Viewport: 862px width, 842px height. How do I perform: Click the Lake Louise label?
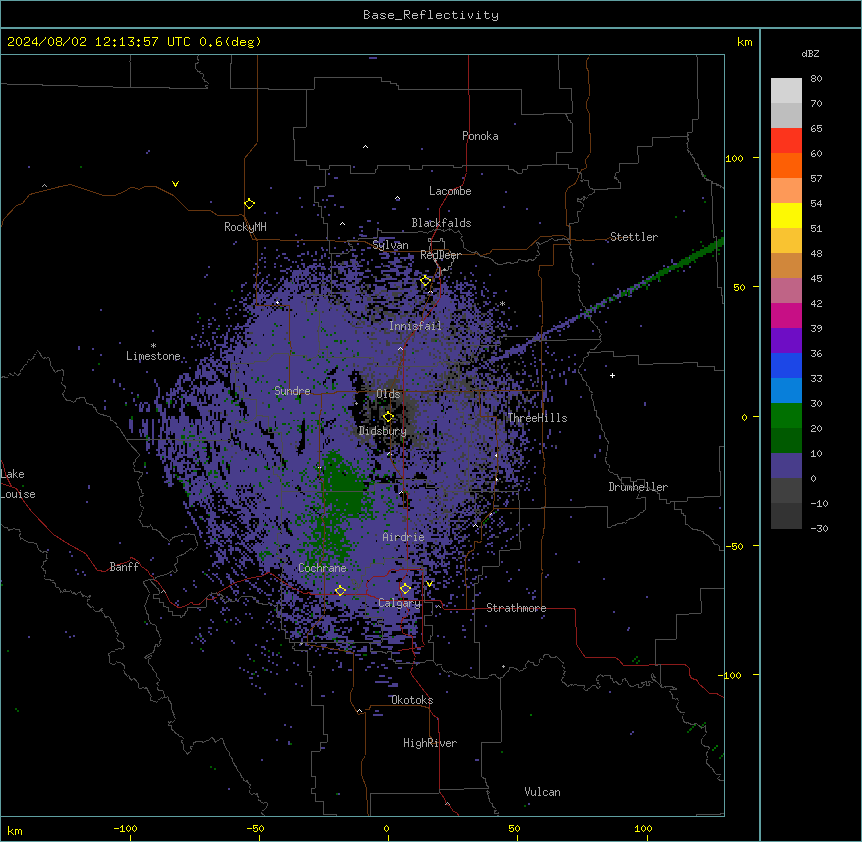[18, 484]
